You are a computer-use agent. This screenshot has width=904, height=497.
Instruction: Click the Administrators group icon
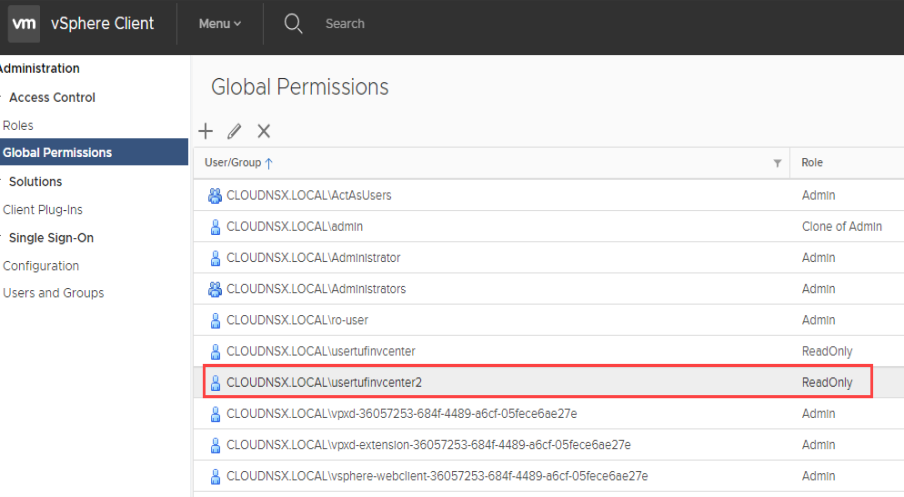[x=214, y=289]
